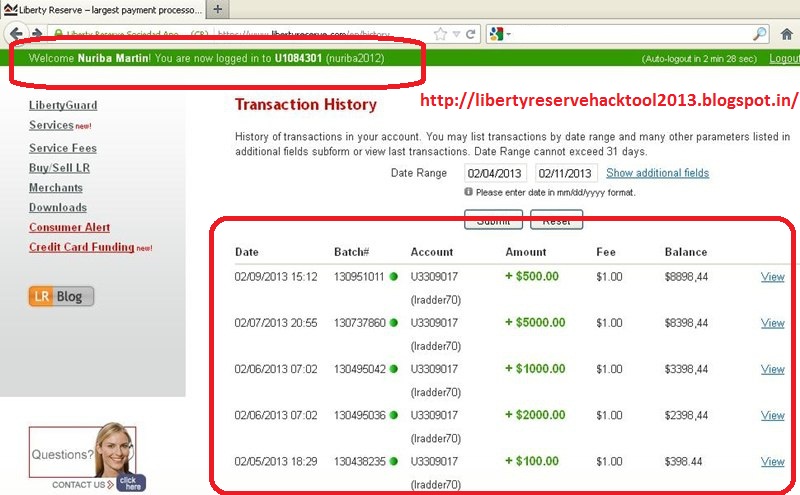800x495 pixels.
Task: Select the + $5000.00 amount
Action: coord(535,323)
